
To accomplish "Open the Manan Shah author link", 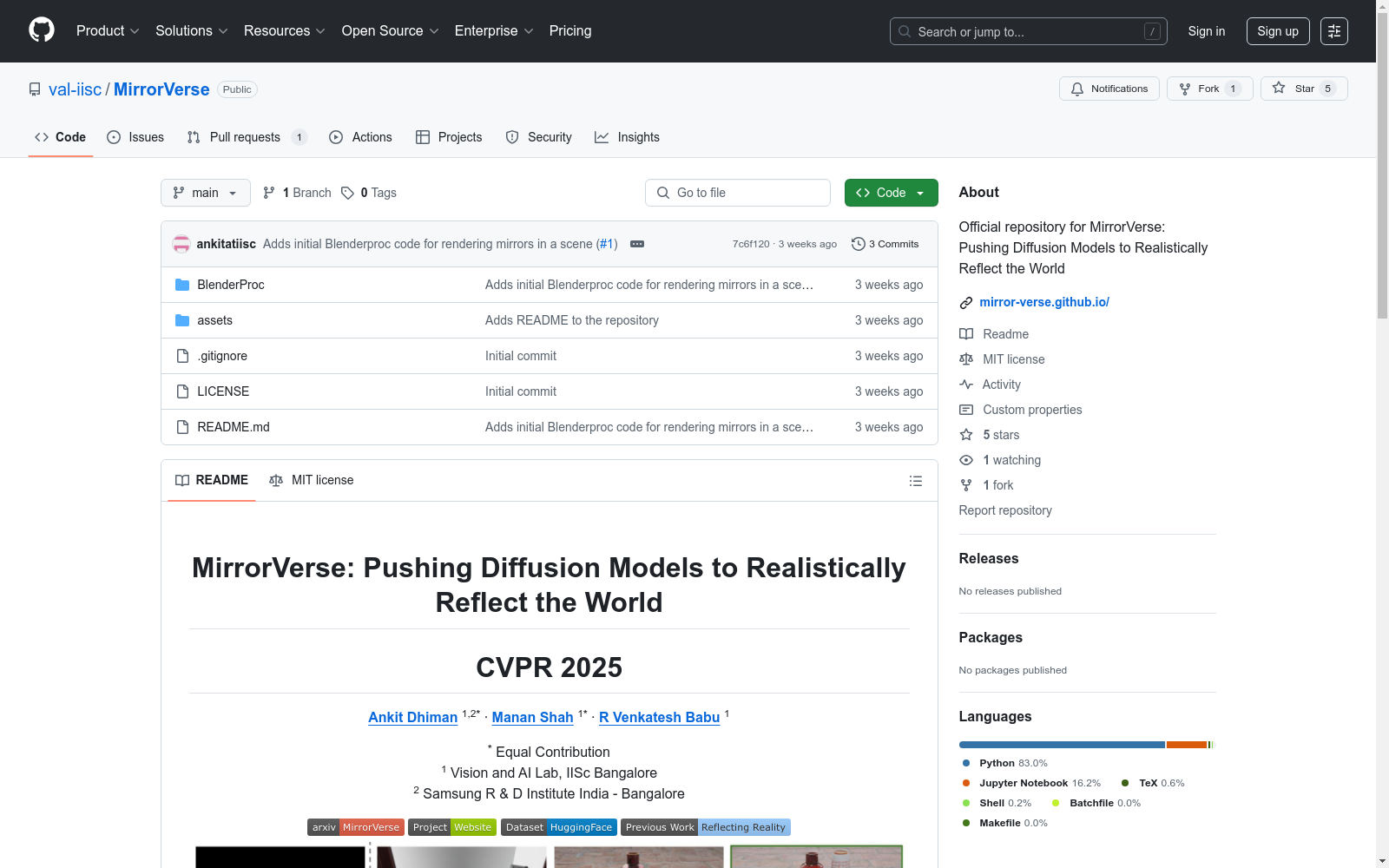I will click(x=533, y=717).
